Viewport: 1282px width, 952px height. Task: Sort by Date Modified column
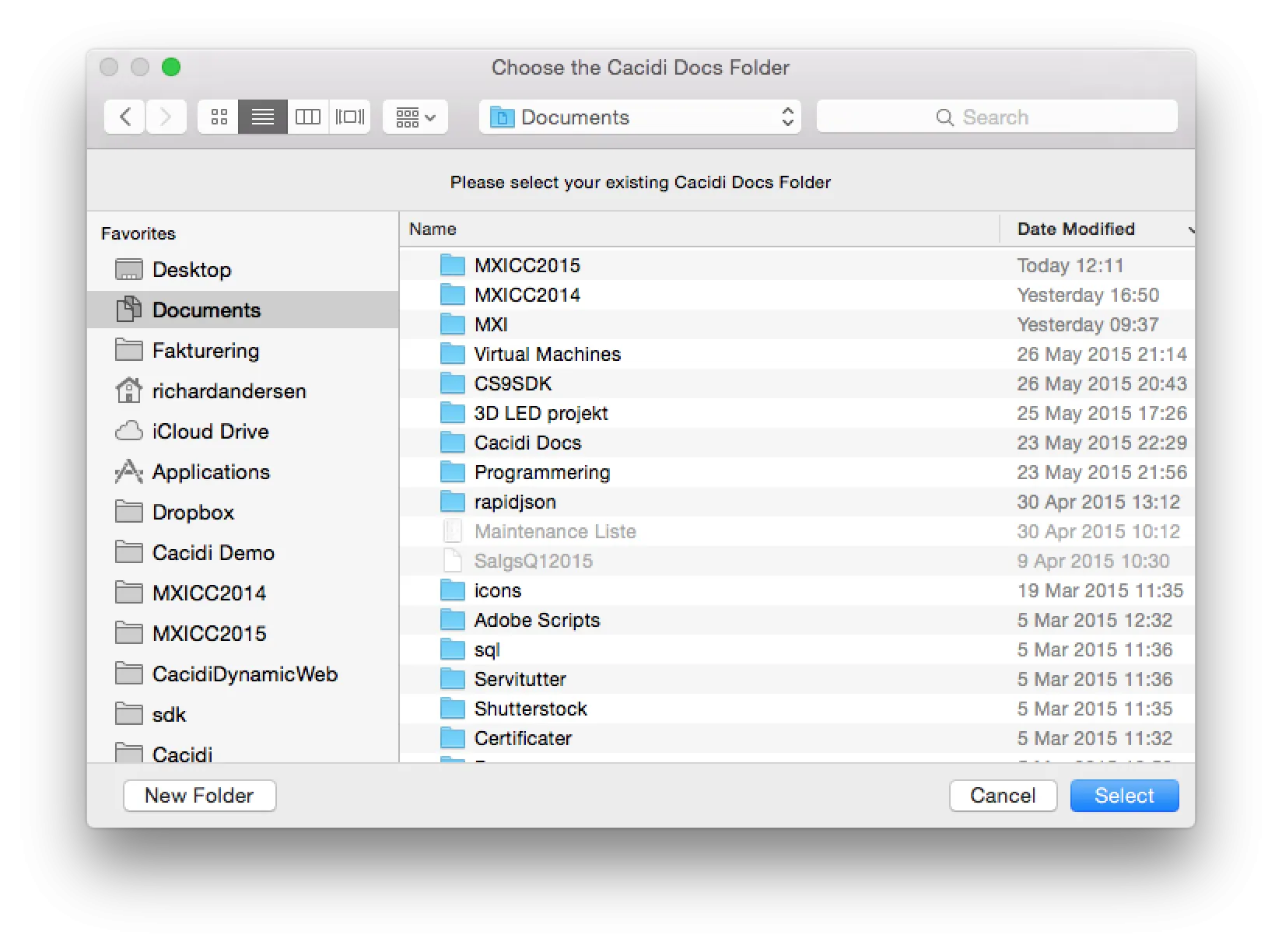[1076, 229]
